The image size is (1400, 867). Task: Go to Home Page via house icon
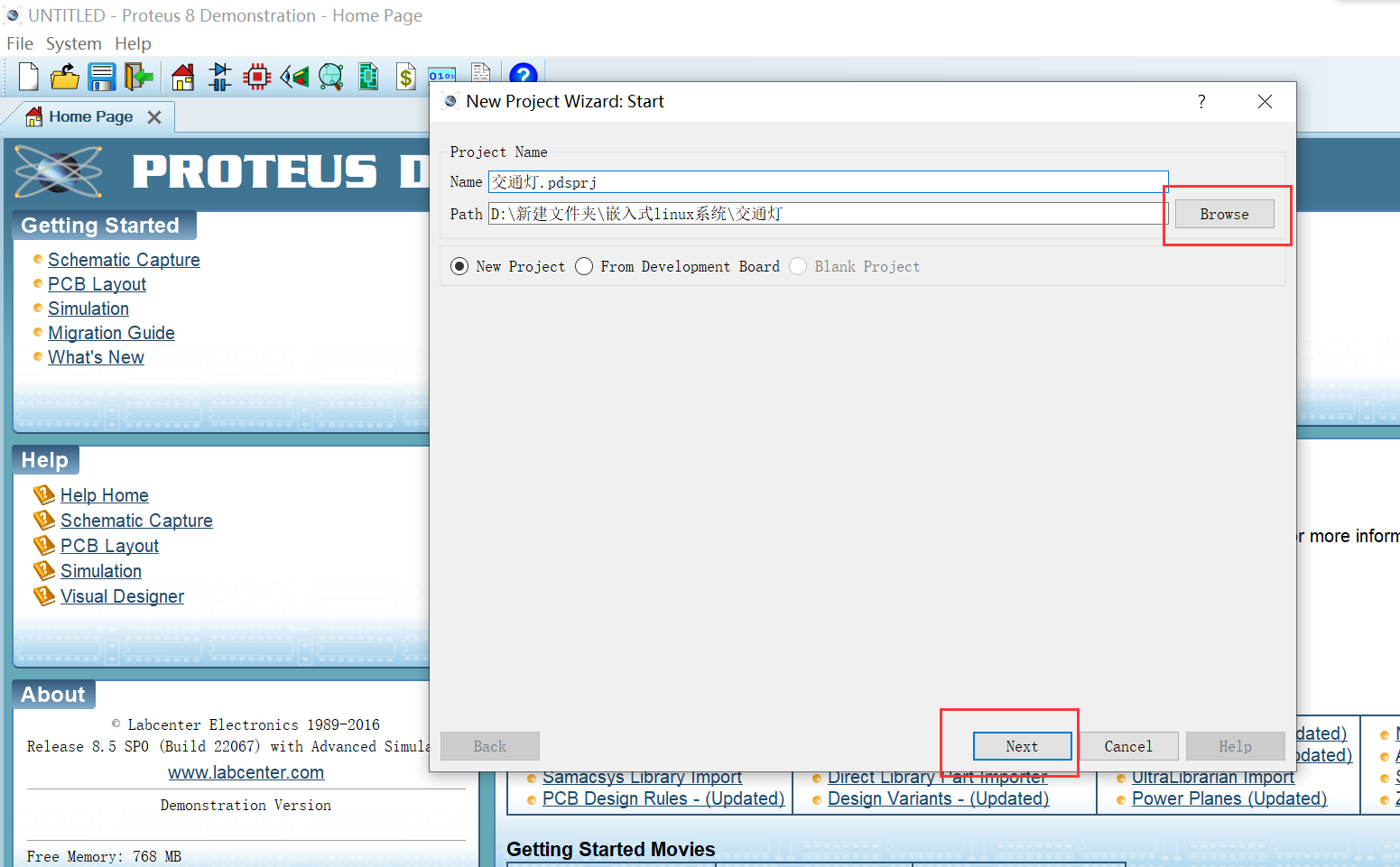coord(183,77)
